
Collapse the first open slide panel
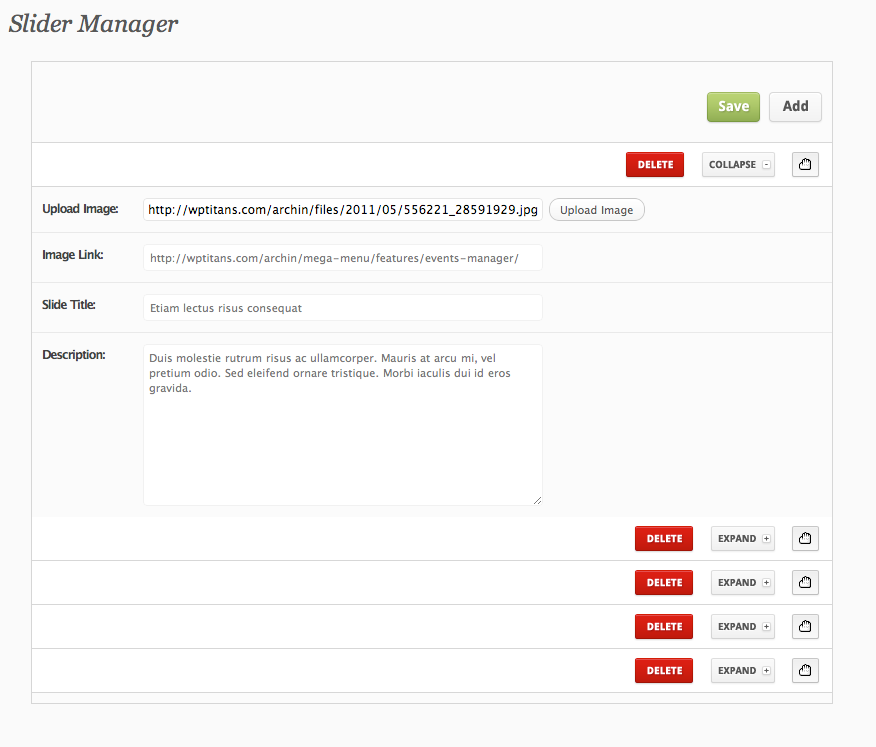[x=738, y=165]
